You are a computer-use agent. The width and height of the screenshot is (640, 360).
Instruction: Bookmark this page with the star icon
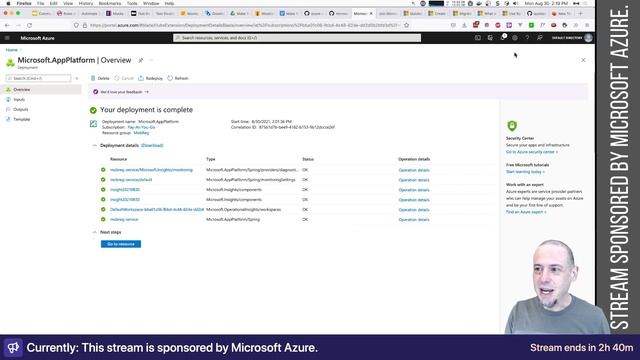tap(407, 25)
